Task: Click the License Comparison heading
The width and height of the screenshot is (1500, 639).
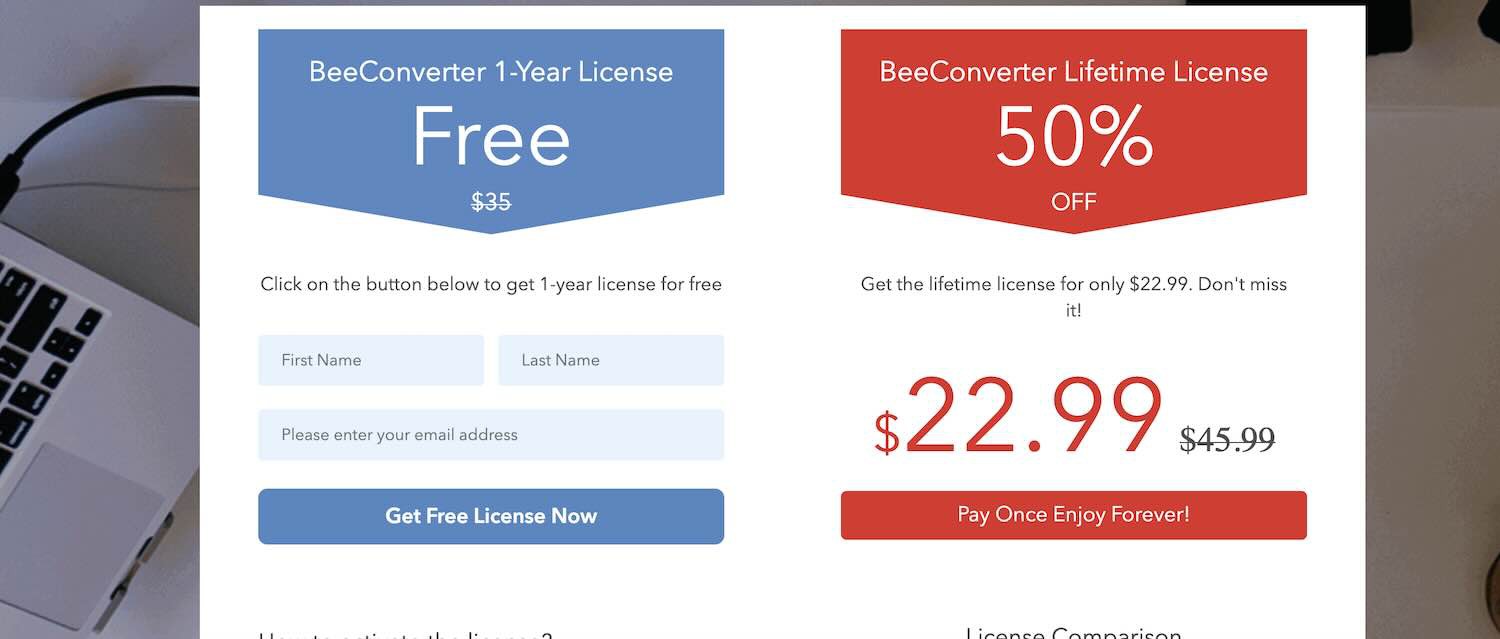Action: point(1073,633)
